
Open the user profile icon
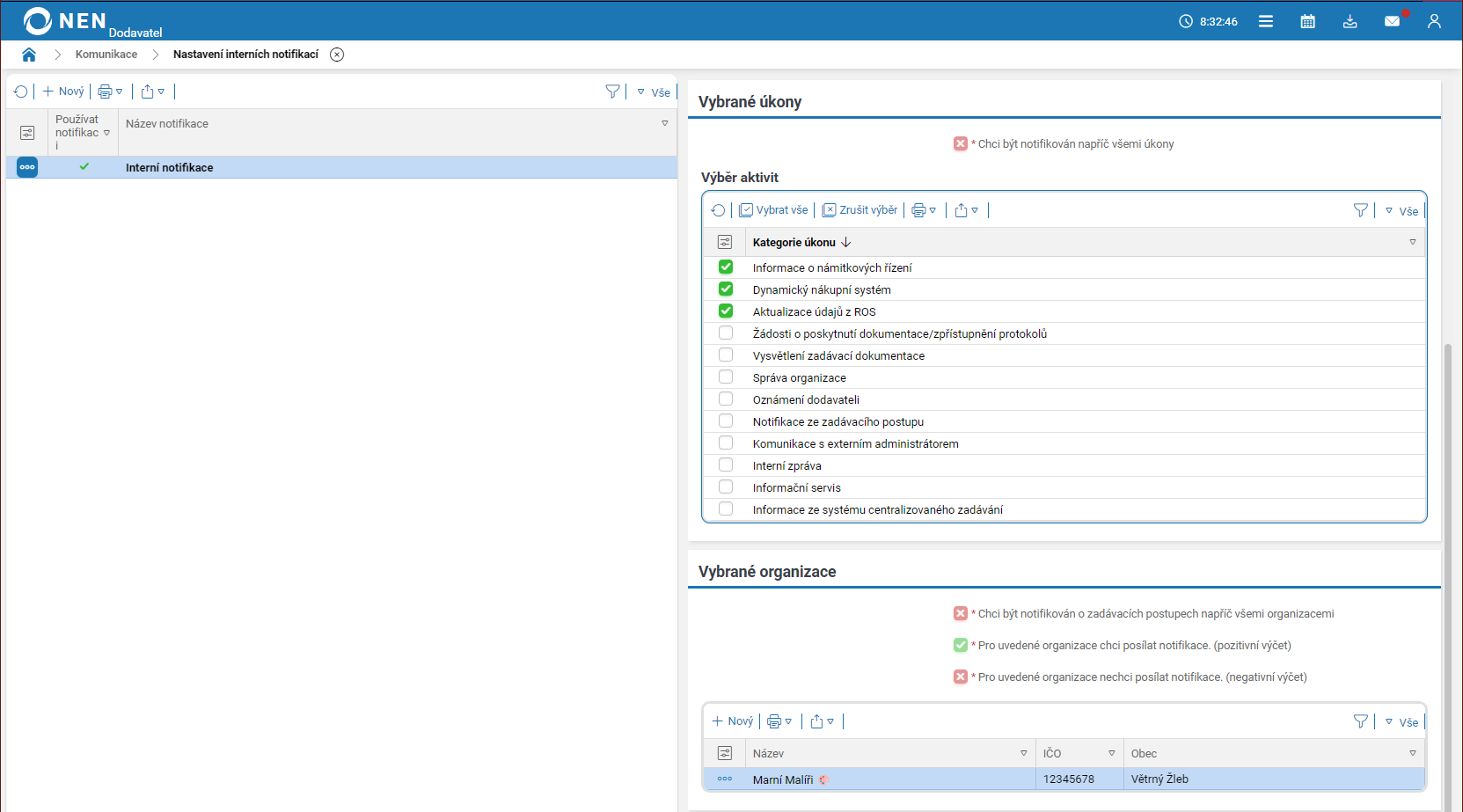tap(1434, 21)
